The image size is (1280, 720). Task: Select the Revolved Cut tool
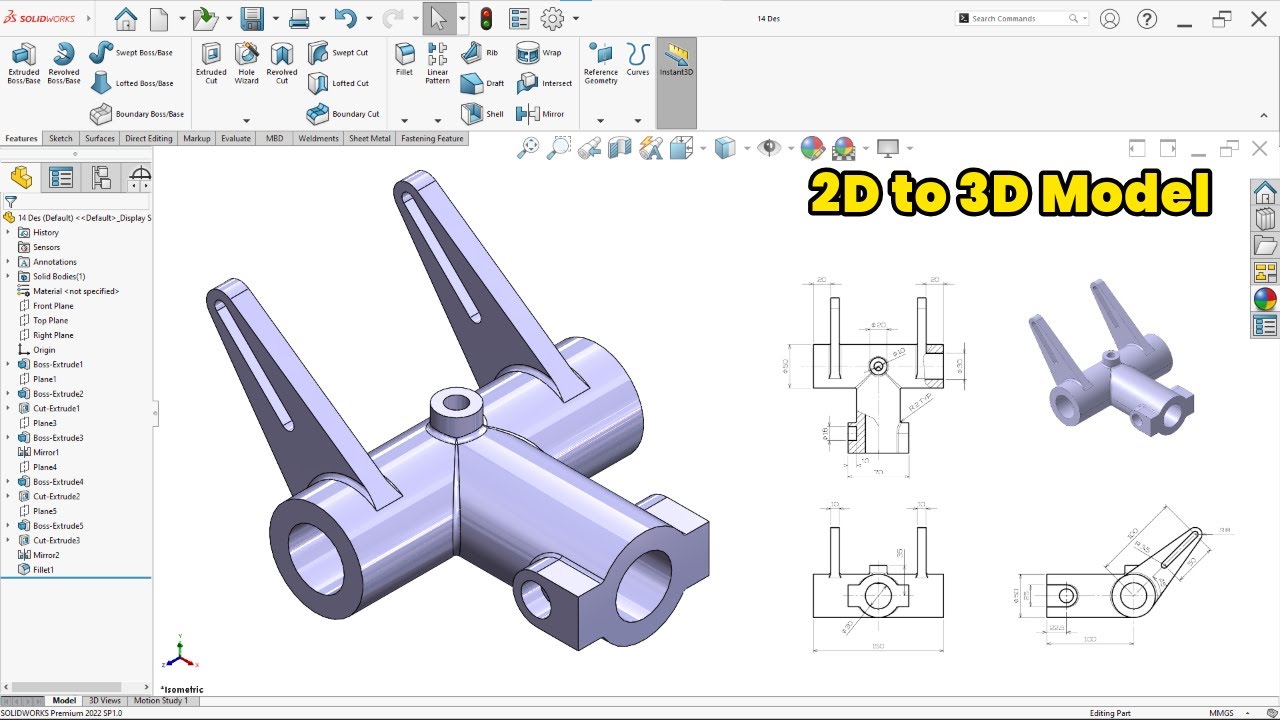(282, 64)
